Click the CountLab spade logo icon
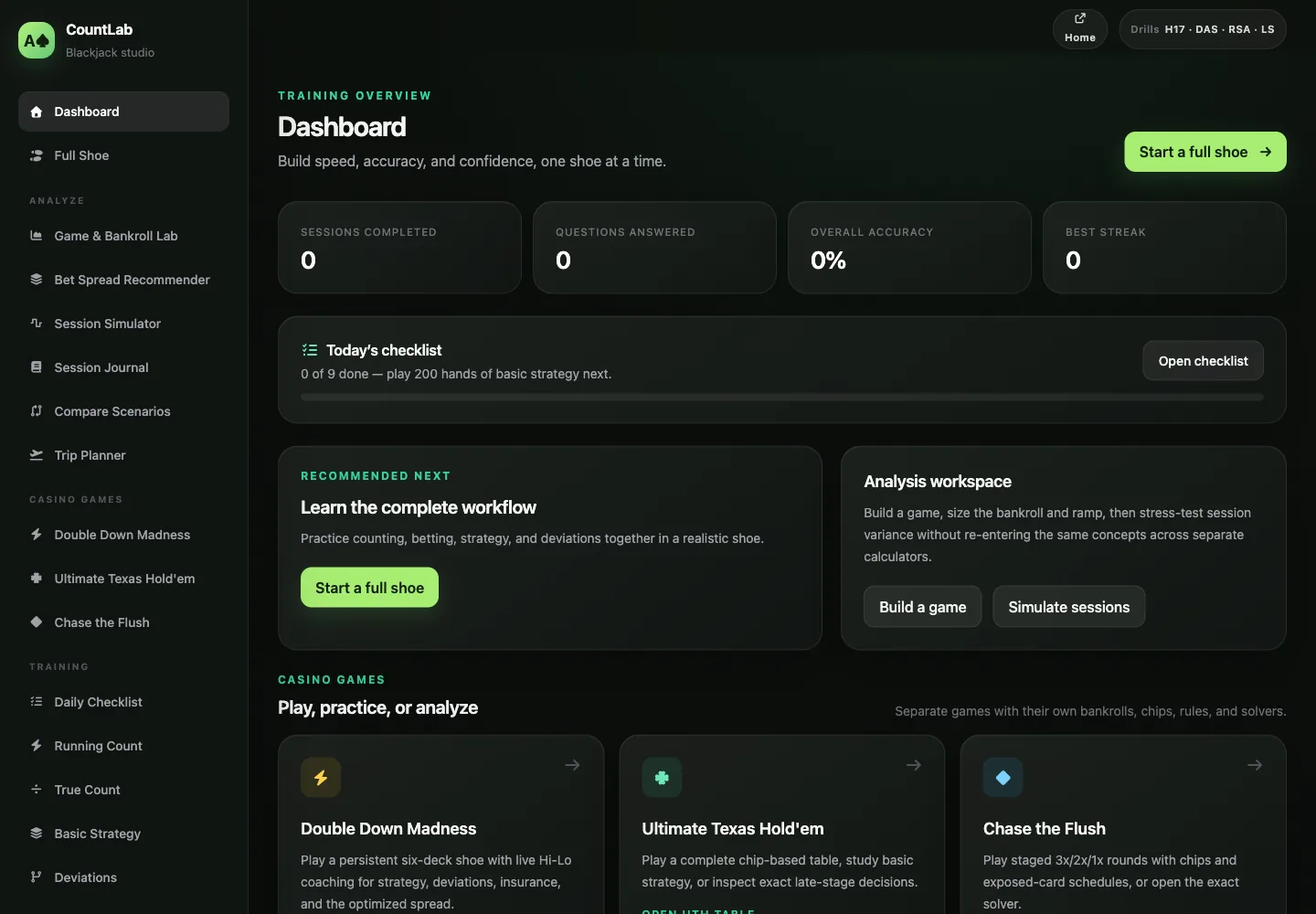 coord(37,40)
